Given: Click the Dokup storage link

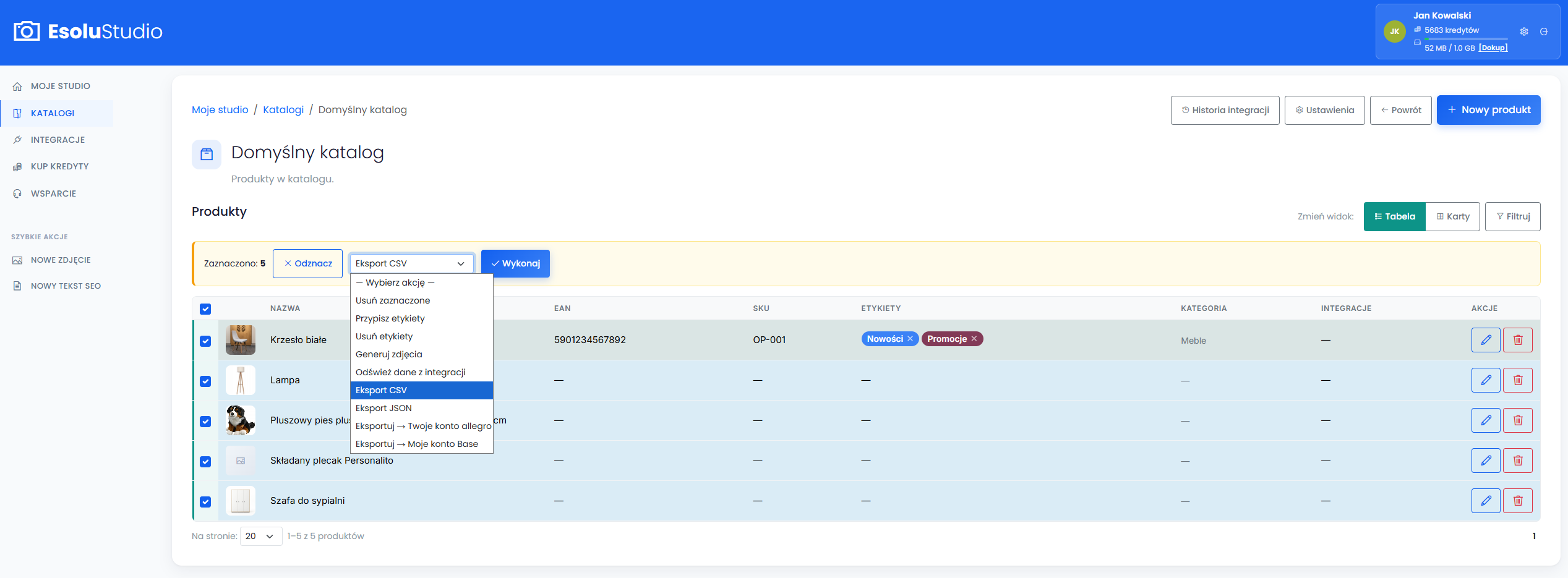Looking at the screenshot, I should click(x=1493, y=48).
